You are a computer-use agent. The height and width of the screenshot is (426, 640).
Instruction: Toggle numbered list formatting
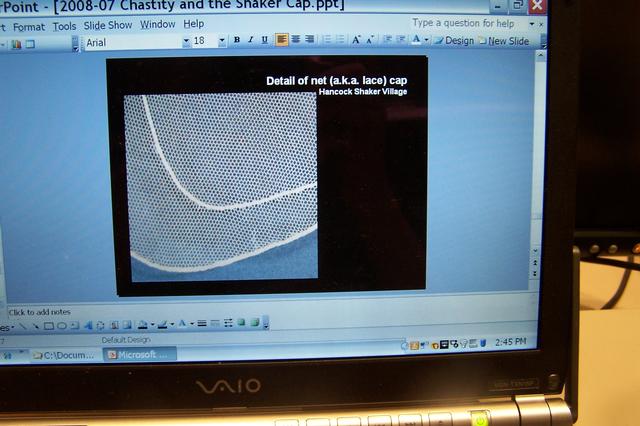pos(327,40)
